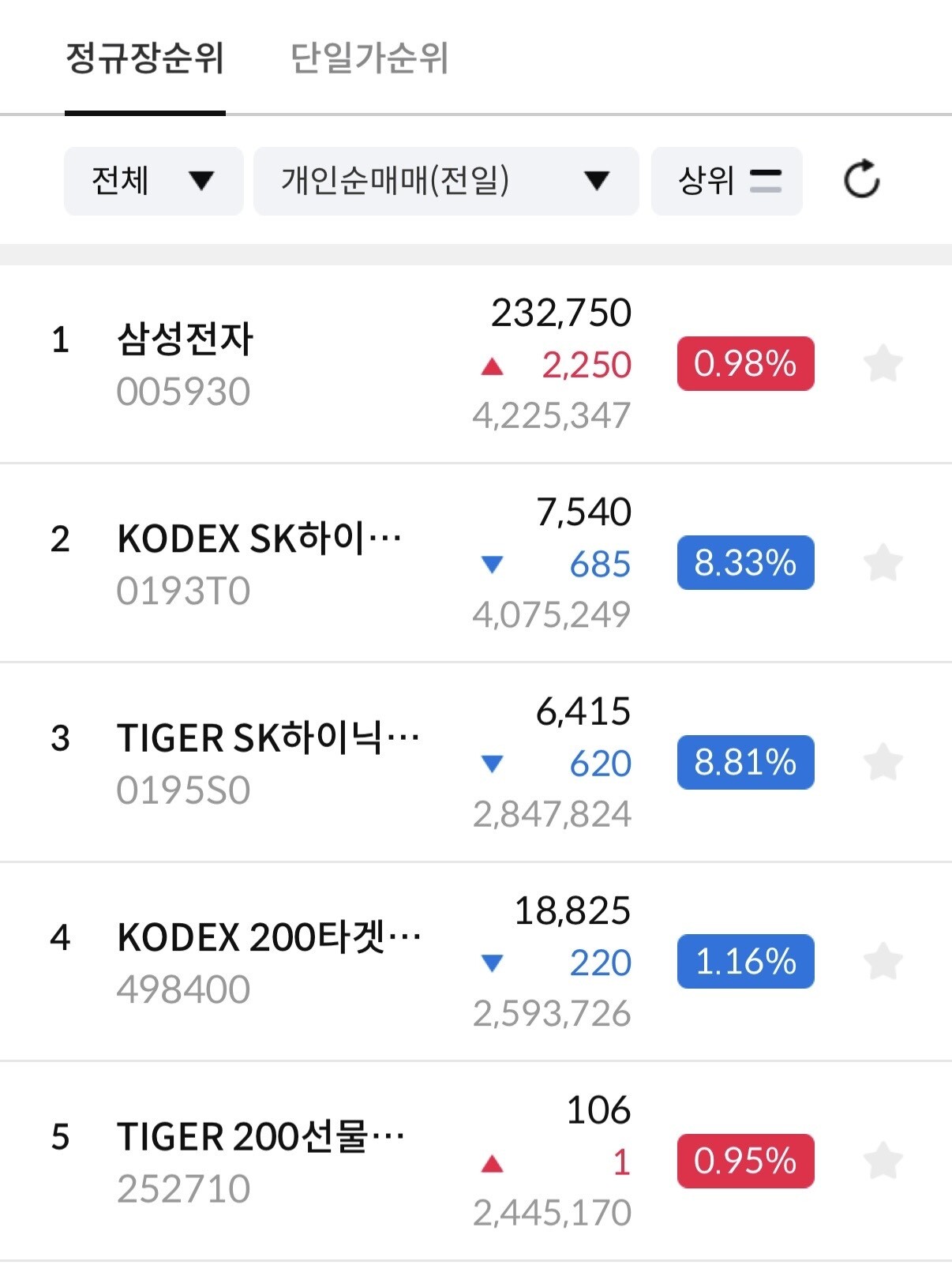Open KODEX SK하이 stock details

pos(476,563)
